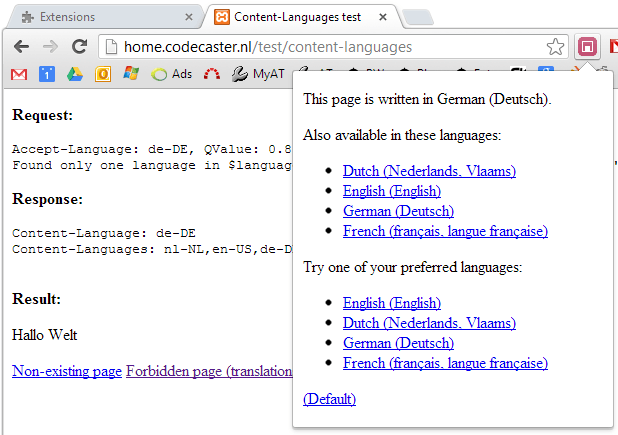Open Dutch link under Also available

(429, 171)
